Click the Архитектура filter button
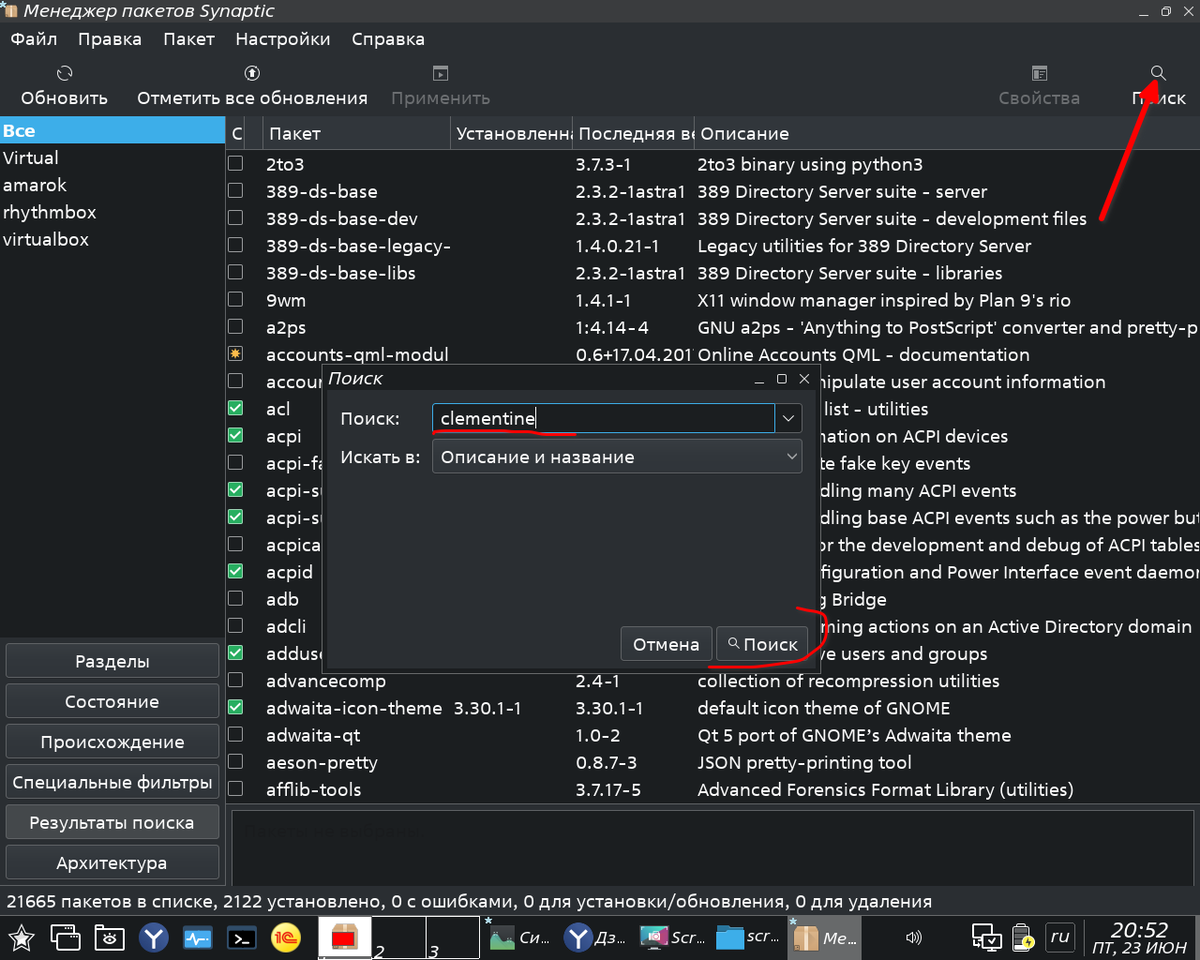The image size is (1200, 960). [112, 863]
